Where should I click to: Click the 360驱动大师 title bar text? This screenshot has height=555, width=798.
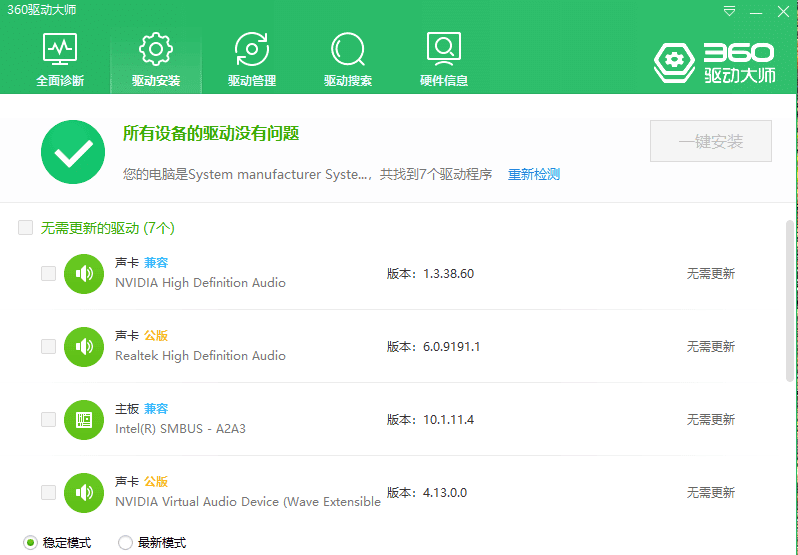pos(42,10)
